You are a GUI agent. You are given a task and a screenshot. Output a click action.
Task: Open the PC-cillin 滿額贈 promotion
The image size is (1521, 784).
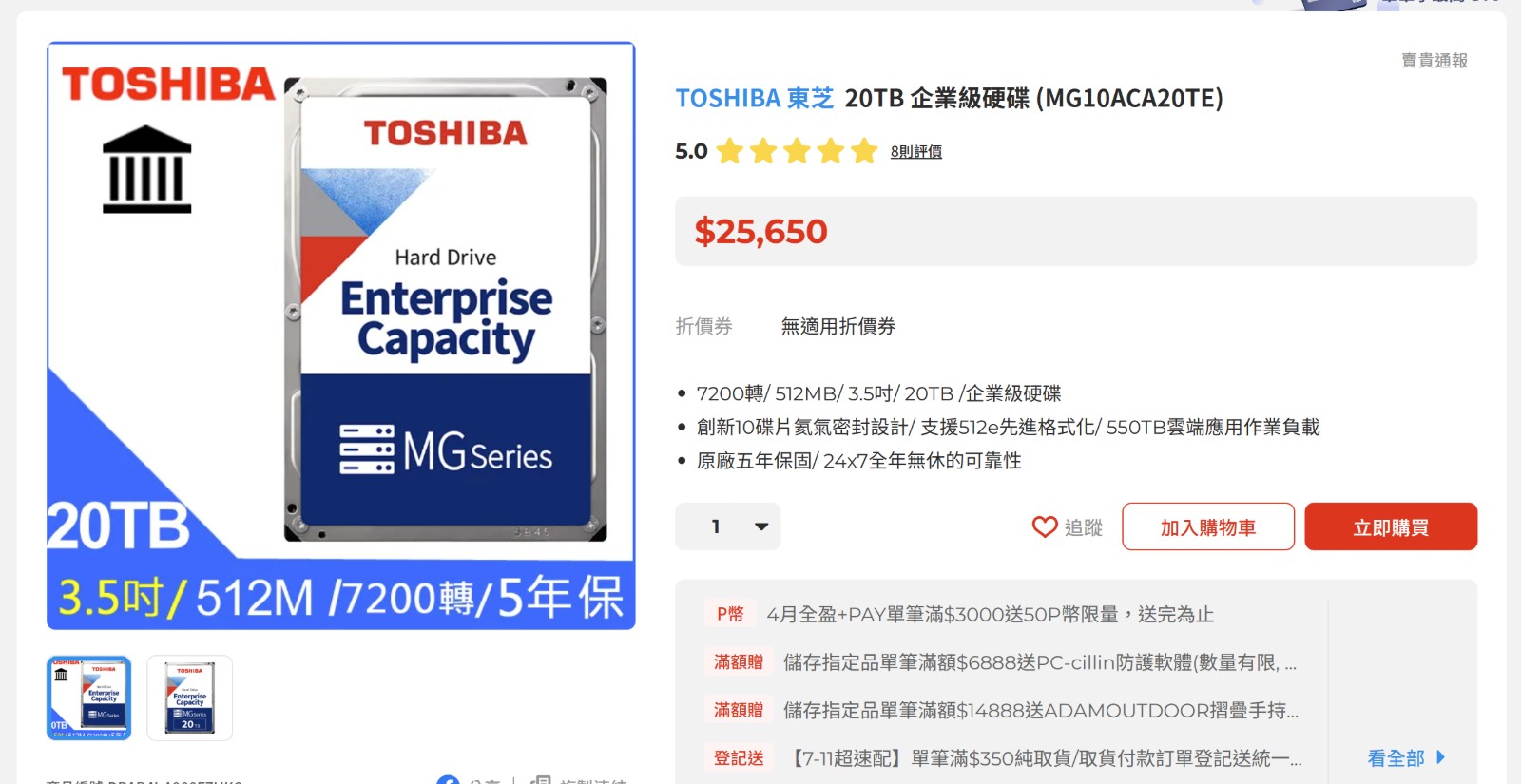tap(1039, 662)
